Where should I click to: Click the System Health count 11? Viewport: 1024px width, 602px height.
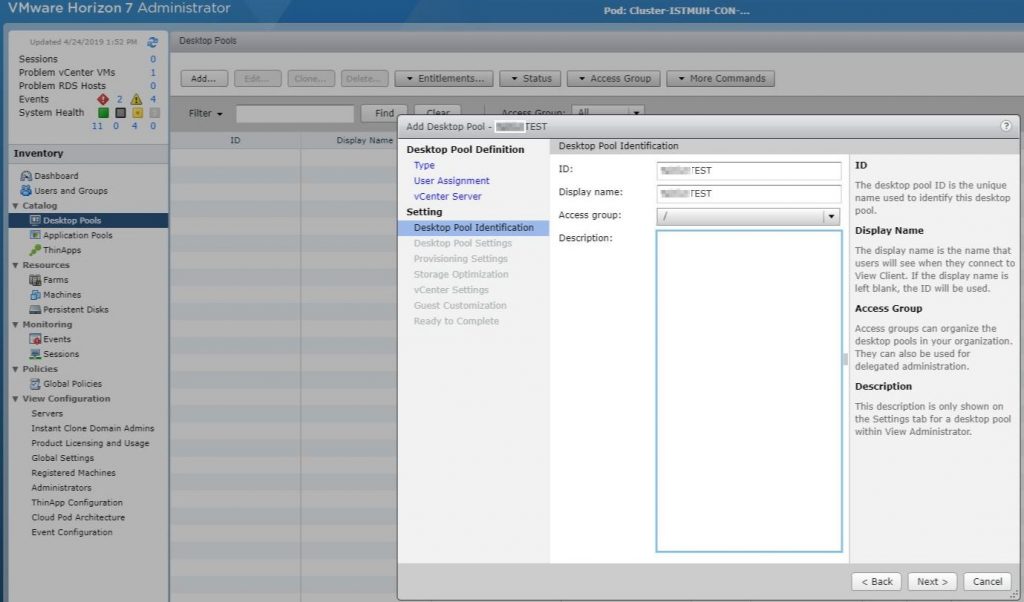(97, 125)
